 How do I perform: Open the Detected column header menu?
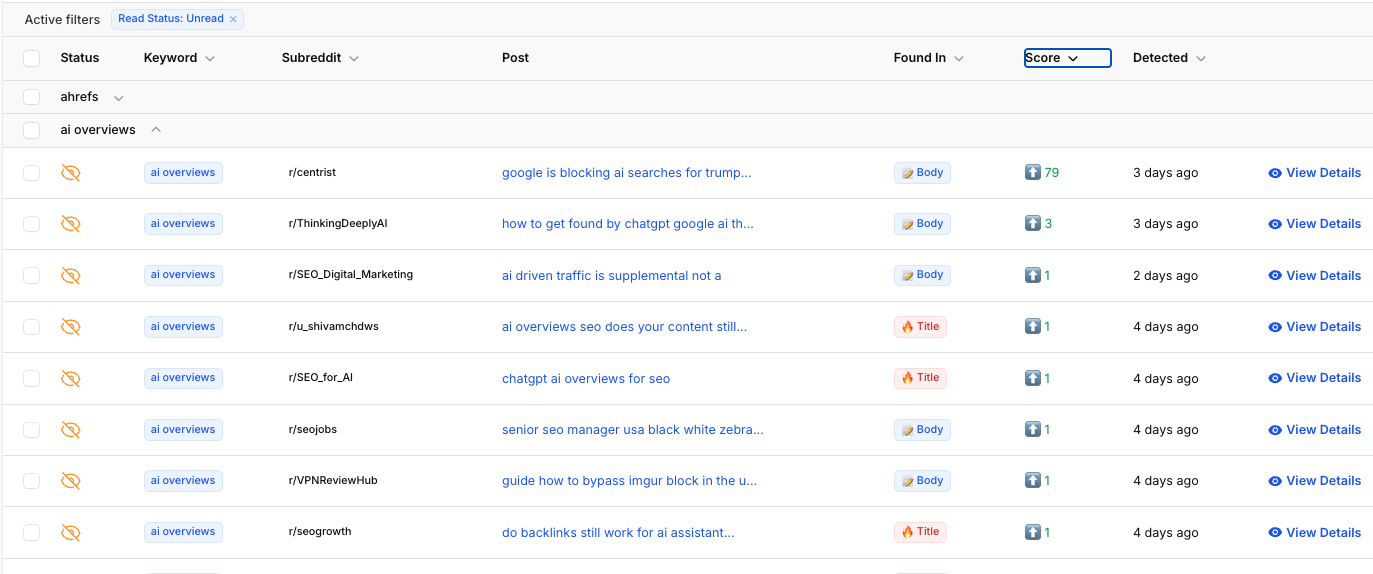point(1200,58)
